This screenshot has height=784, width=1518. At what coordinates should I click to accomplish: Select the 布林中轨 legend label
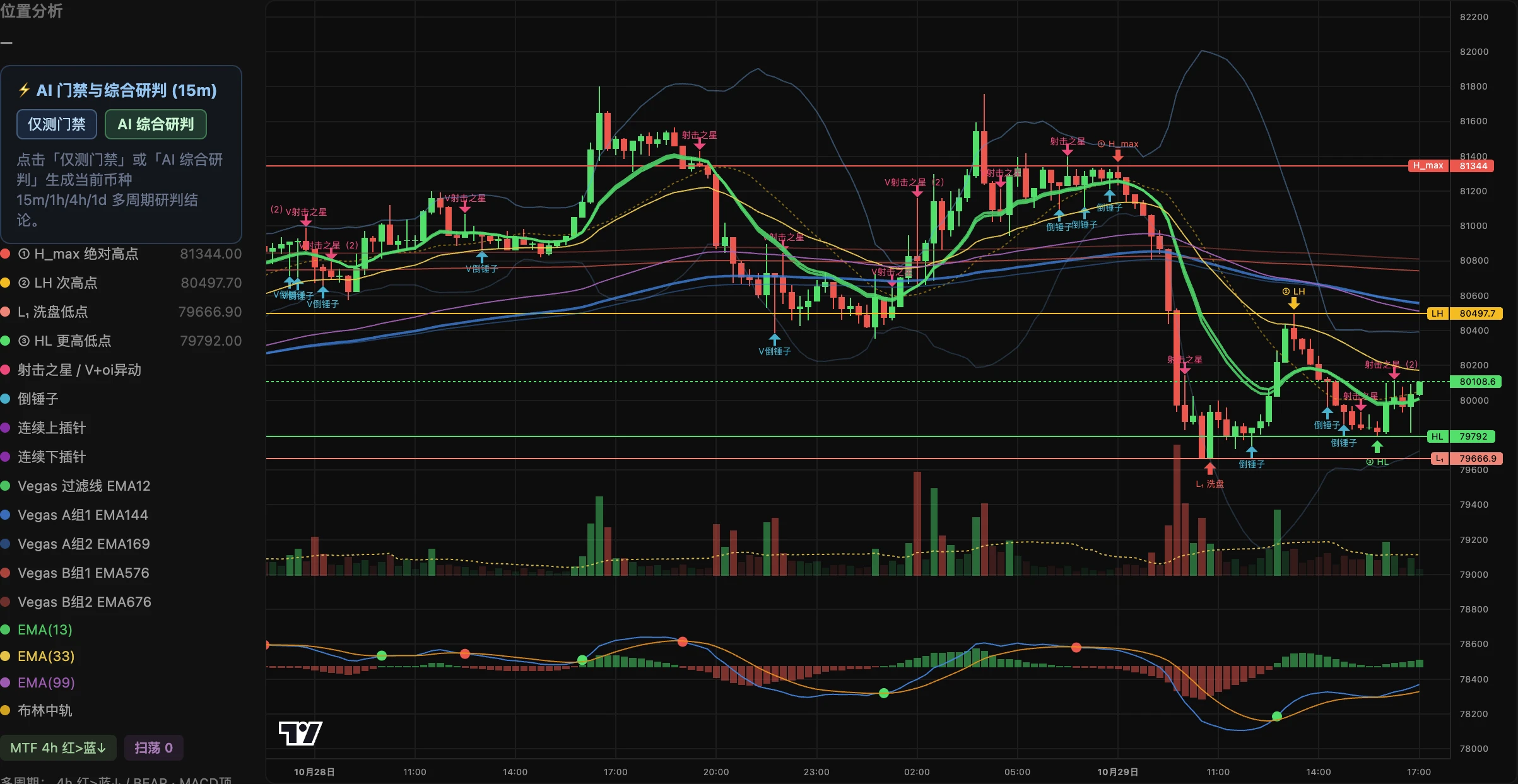(45, 711)
